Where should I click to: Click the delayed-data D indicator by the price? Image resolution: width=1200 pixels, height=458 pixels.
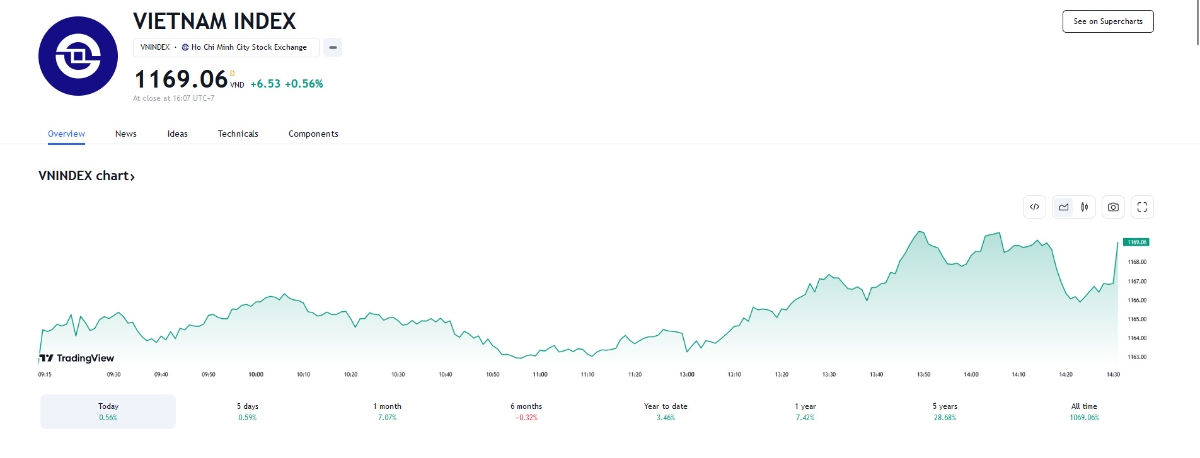233,72
